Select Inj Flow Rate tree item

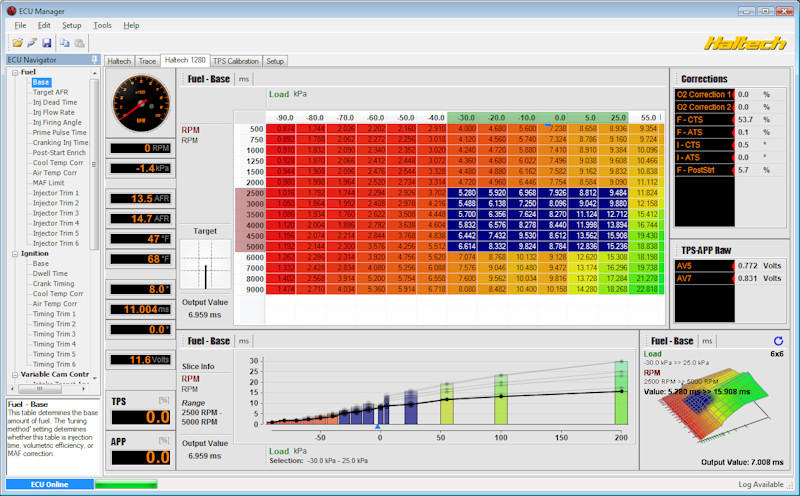[x=54, y=113]
